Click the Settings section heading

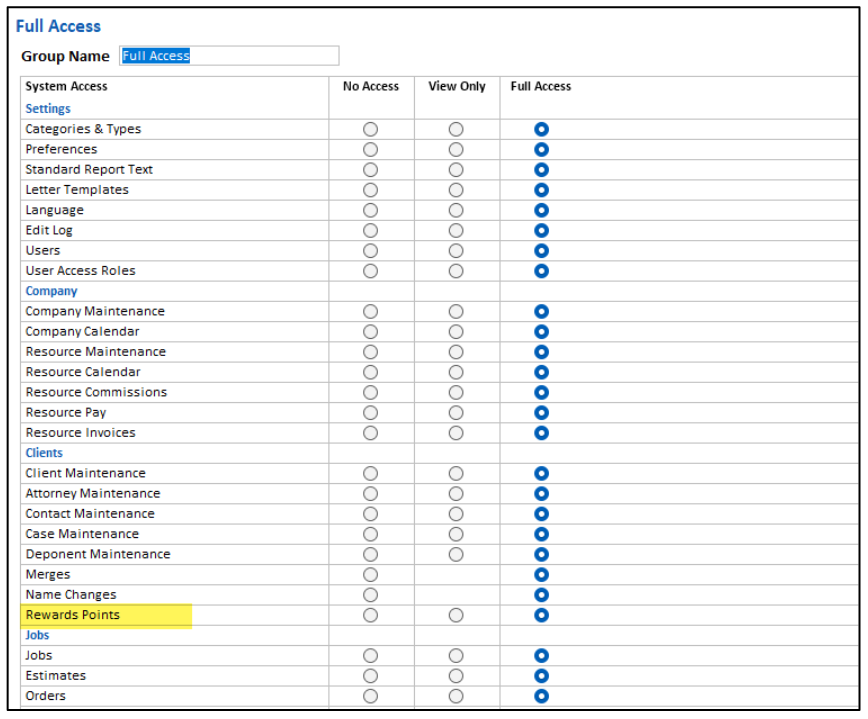48,108
